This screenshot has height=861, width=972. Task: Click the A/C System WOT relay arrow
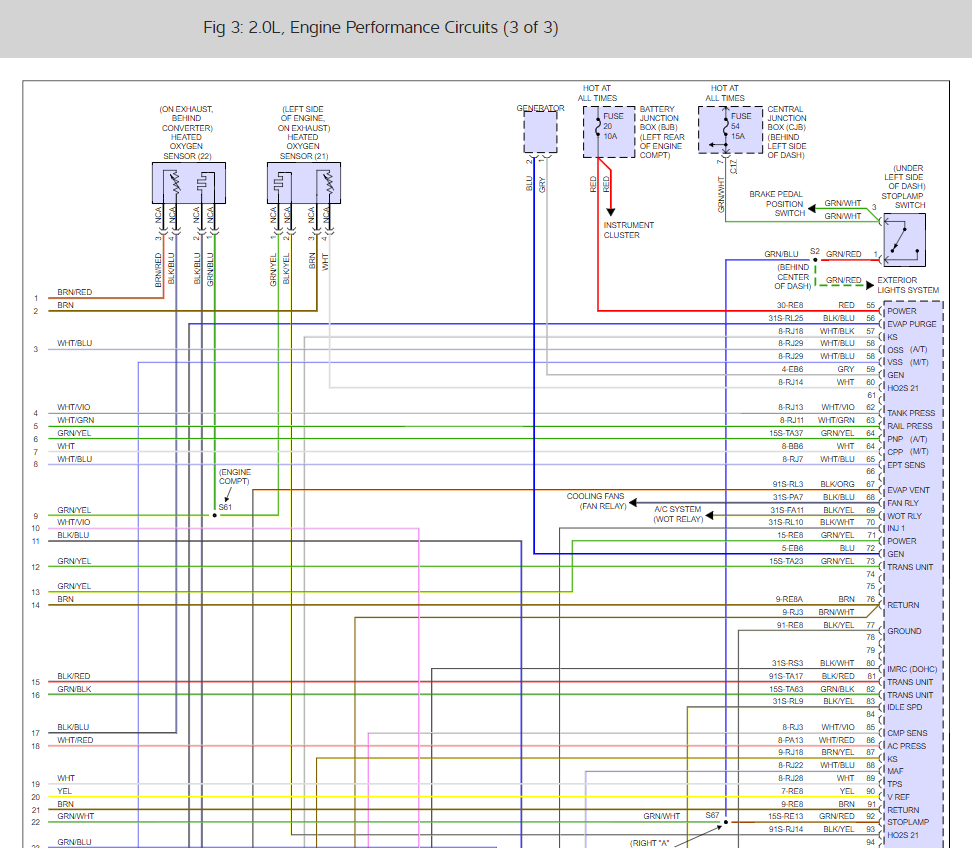coord(710,515)
